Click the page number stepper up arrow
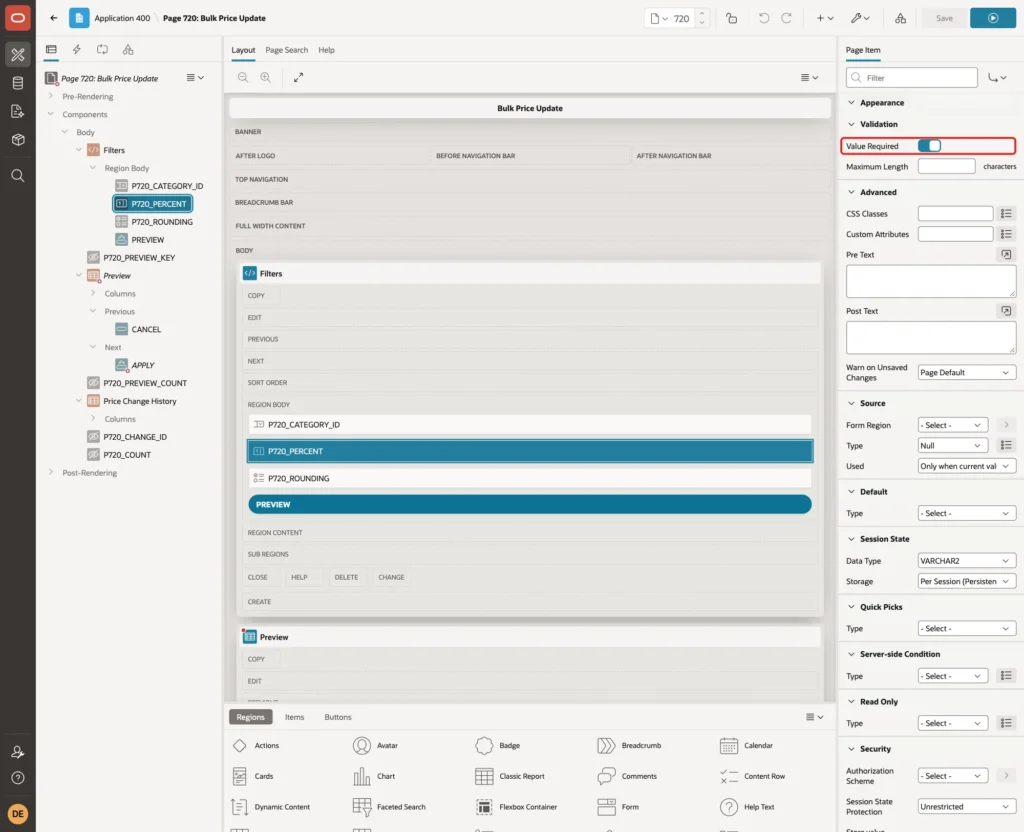The width and height of the screenshot is (1024, 832). tap(702, 14)
